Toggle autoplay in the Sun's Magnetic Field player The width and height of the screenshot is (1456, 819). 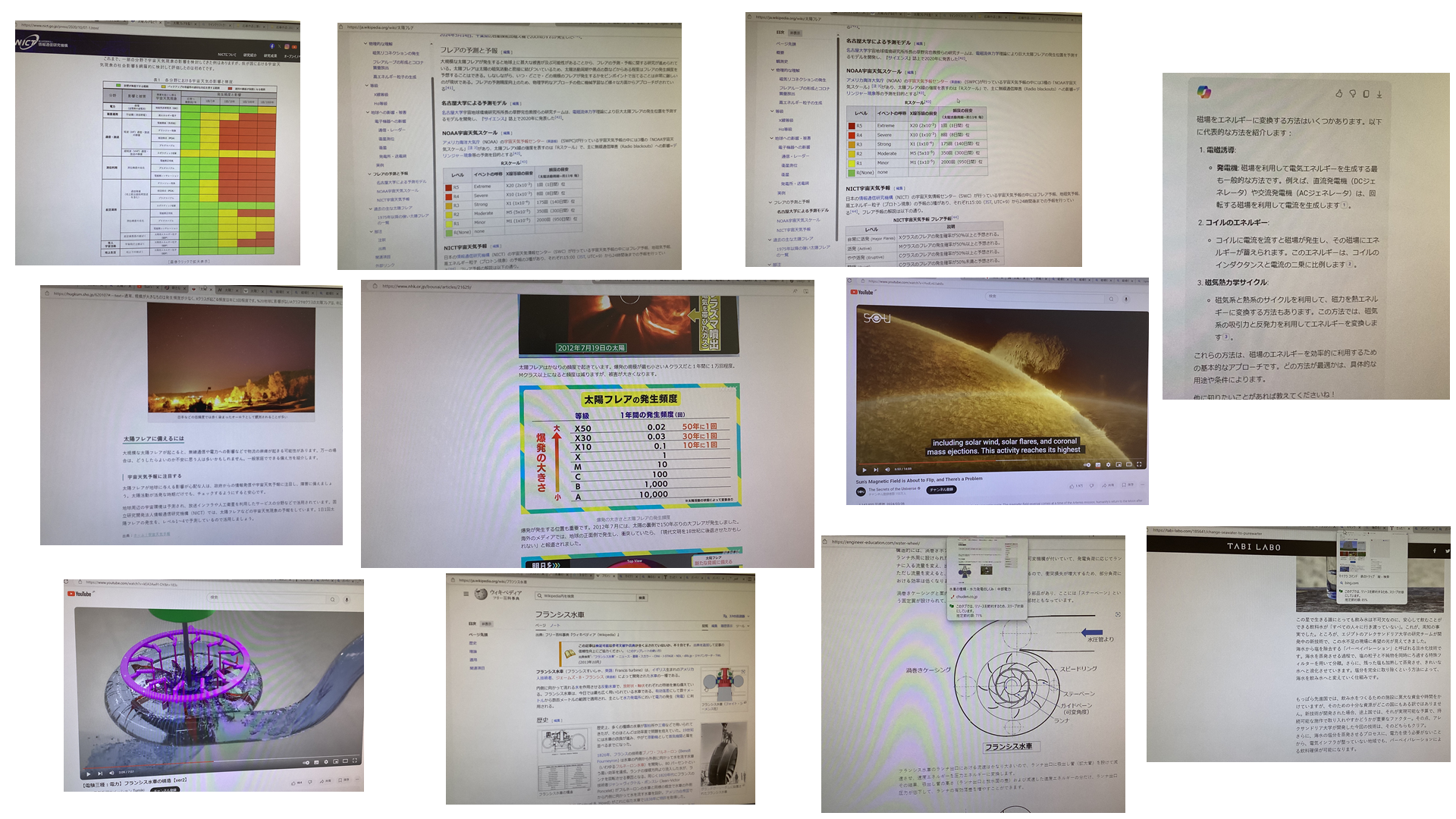pyautogui.click(x=1087, y=465)
